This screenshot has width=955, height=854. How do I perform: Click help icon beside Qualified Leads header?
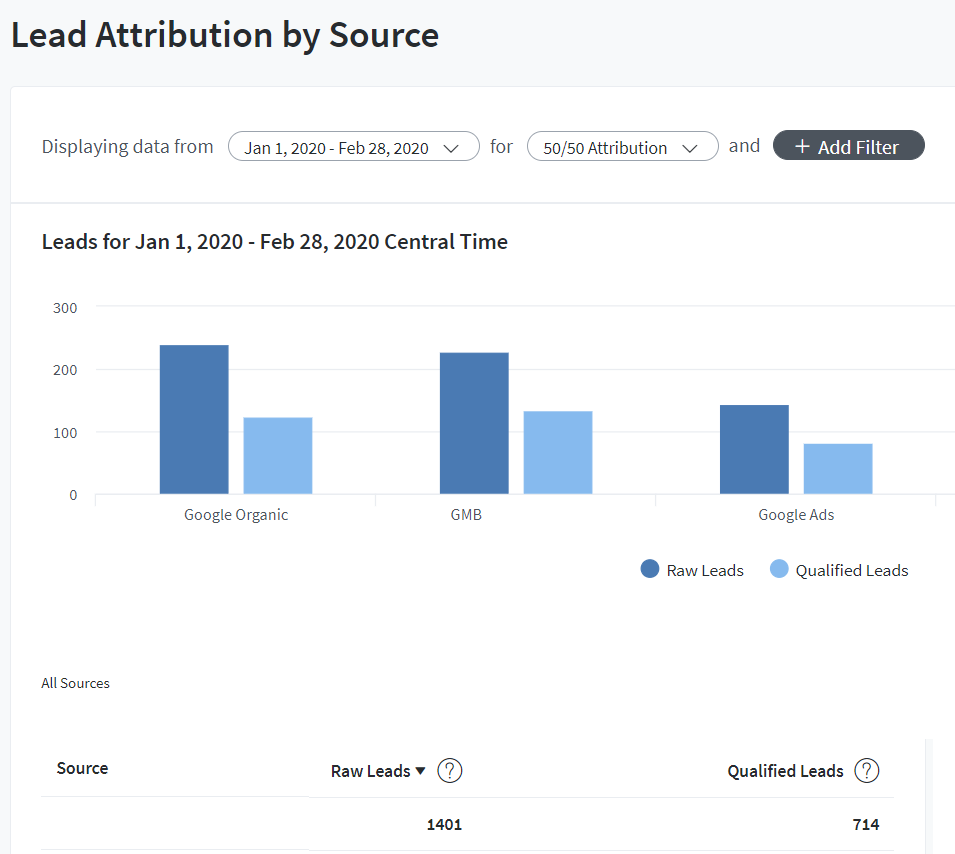(867, 771)
